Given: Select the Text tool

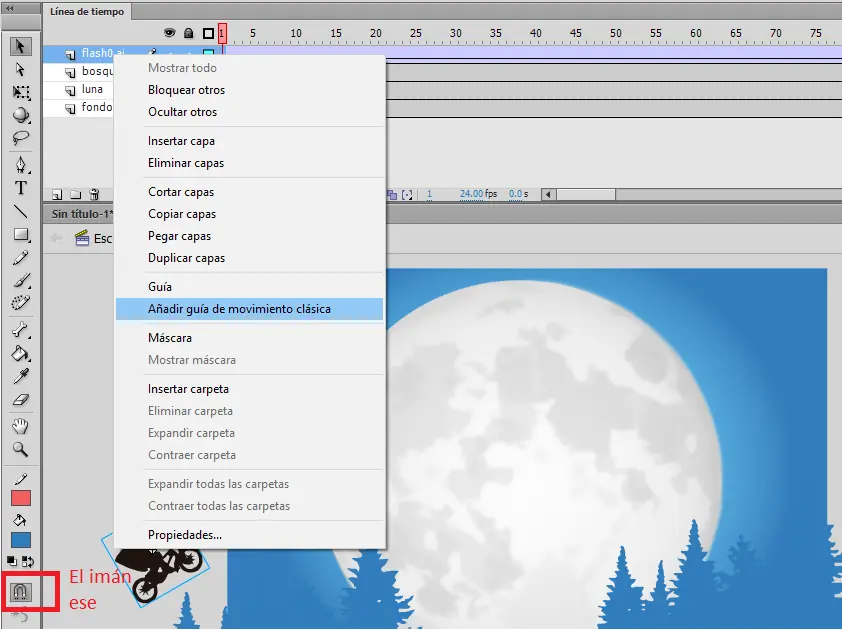Looking at the screenshot, I should tap(20, 188).
